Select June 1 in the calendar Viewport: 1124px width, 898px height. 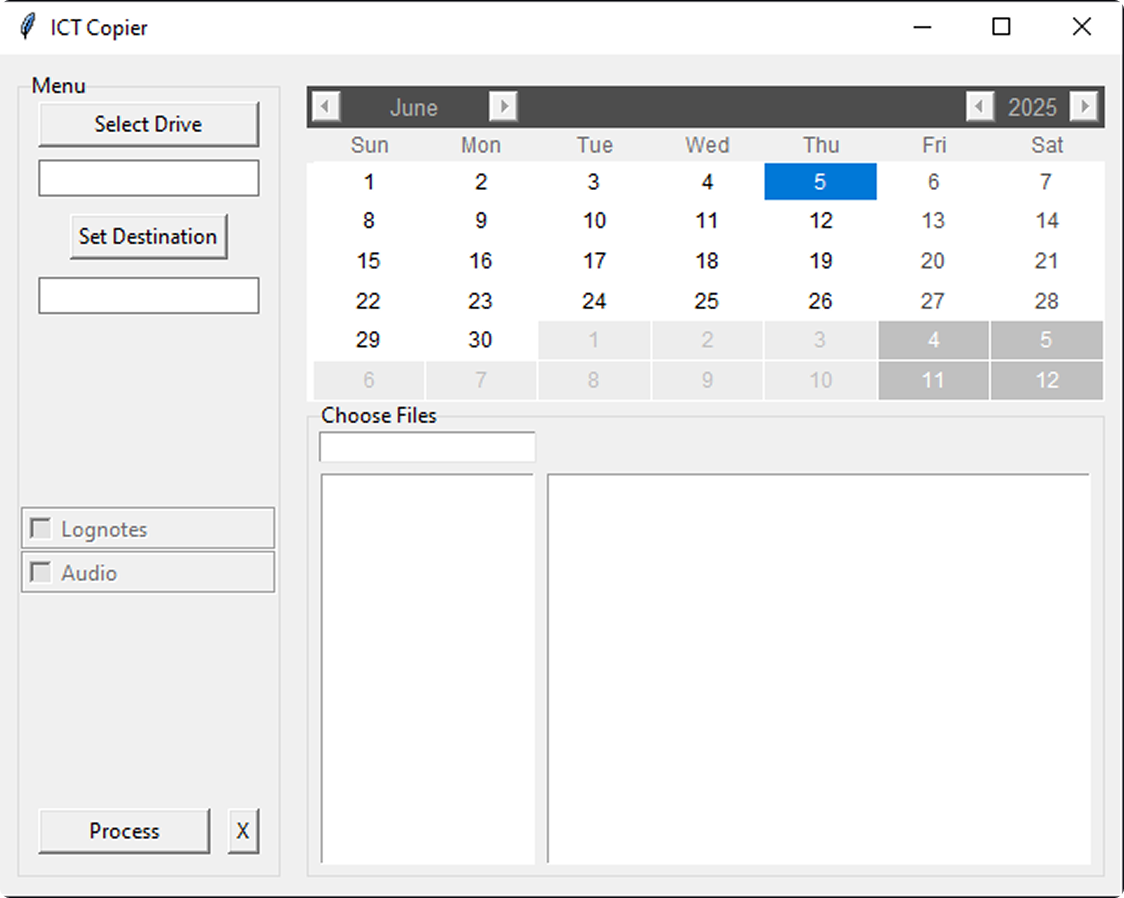(x=368, y=181)
